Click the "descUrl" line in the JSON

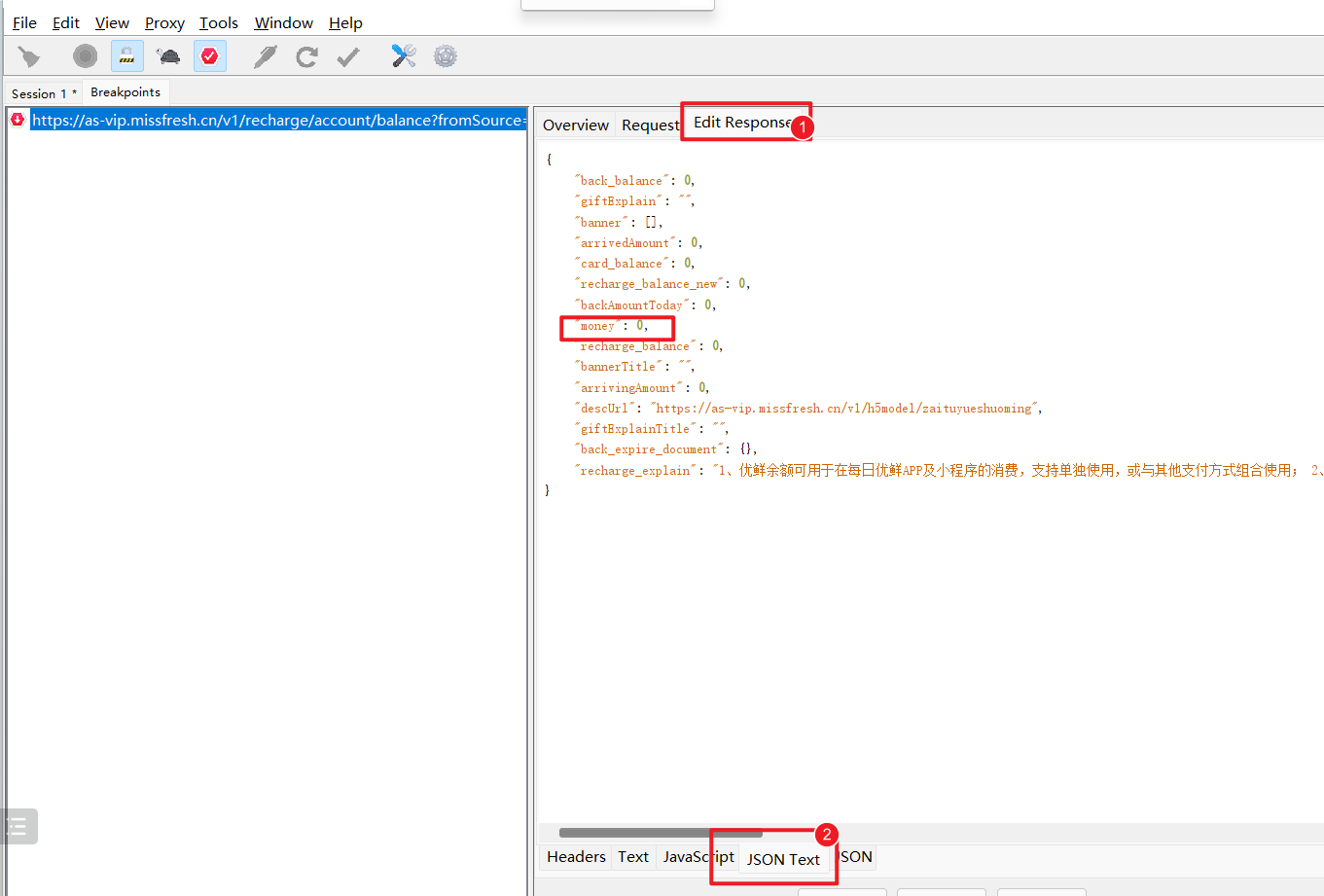click(x=807, y=409)
